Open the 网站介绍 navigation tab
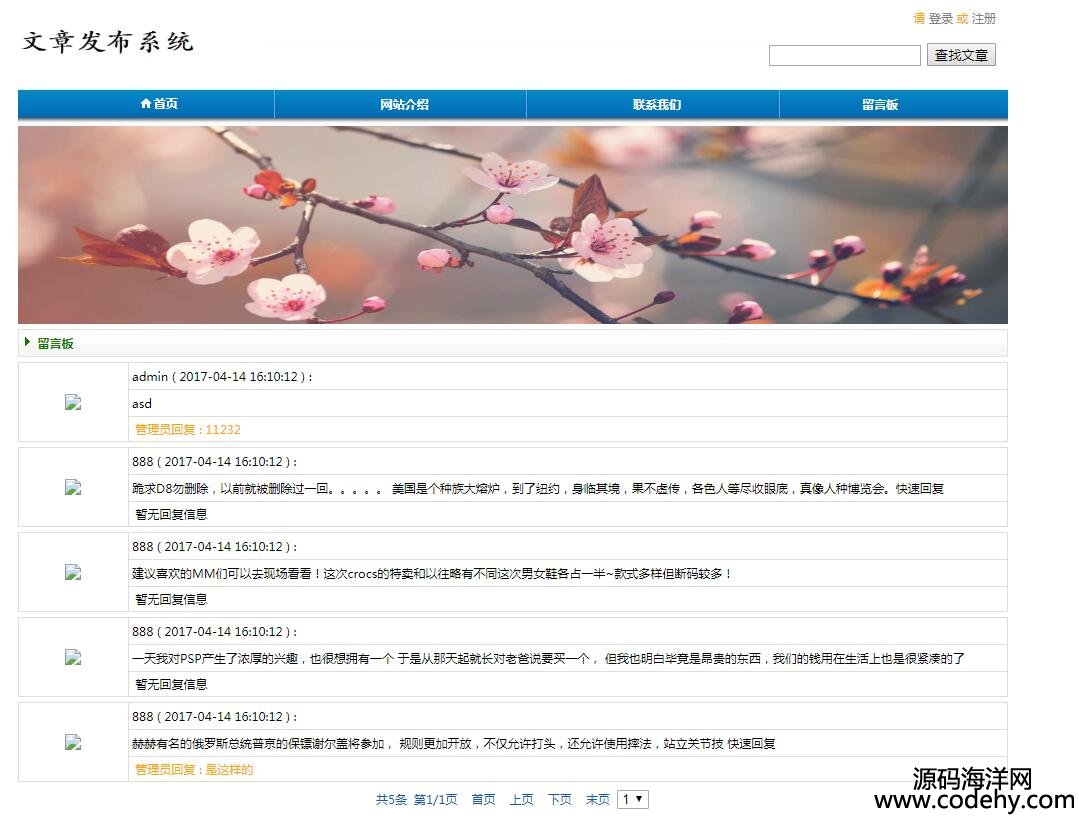The height and width of the screenshot is (820, 1079). point(404,105)
